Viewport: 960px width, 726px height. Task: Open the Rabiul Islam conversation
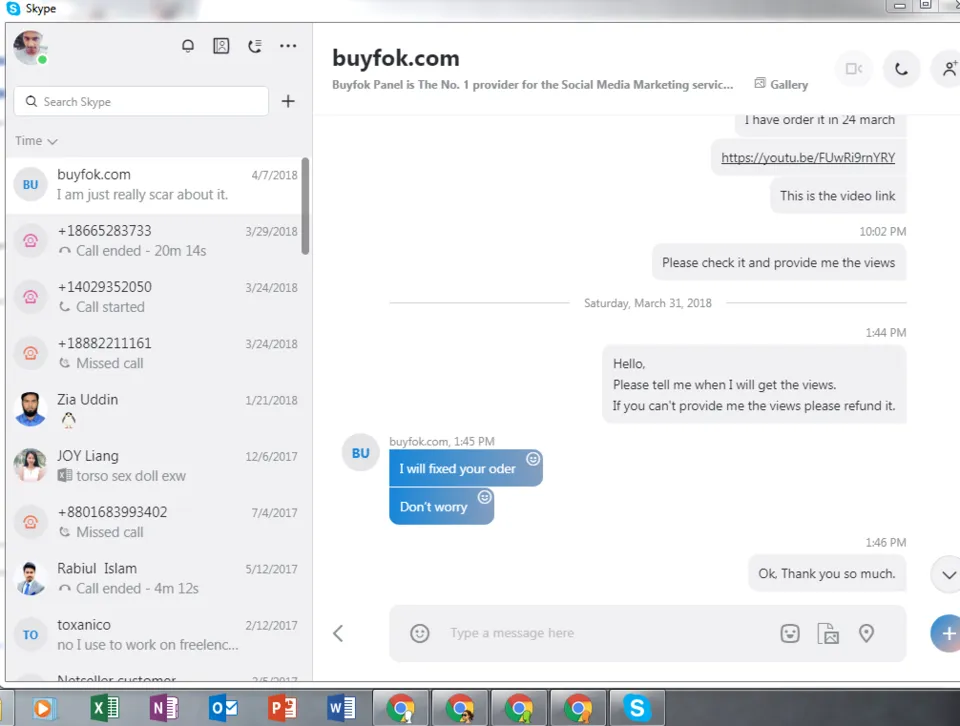tap(154, 579)
